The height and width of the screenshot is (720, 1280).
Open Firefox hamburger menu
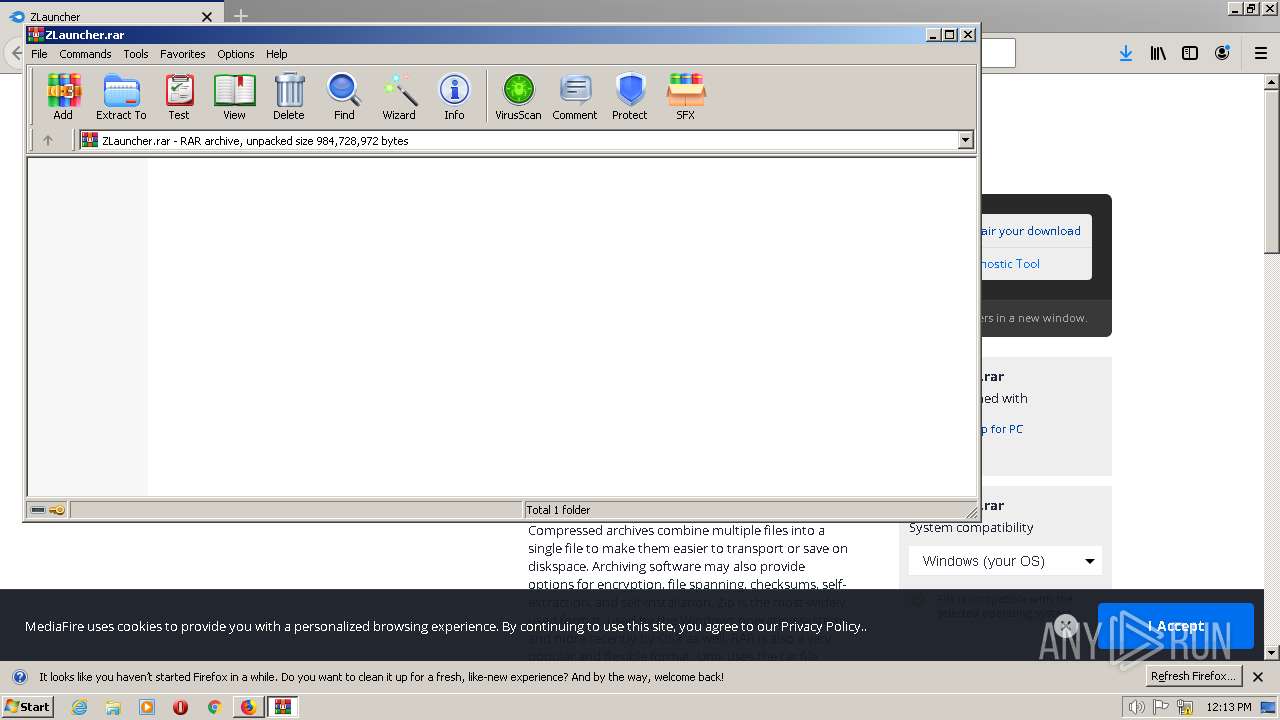pyautogui.click(x=1261, y=53)
